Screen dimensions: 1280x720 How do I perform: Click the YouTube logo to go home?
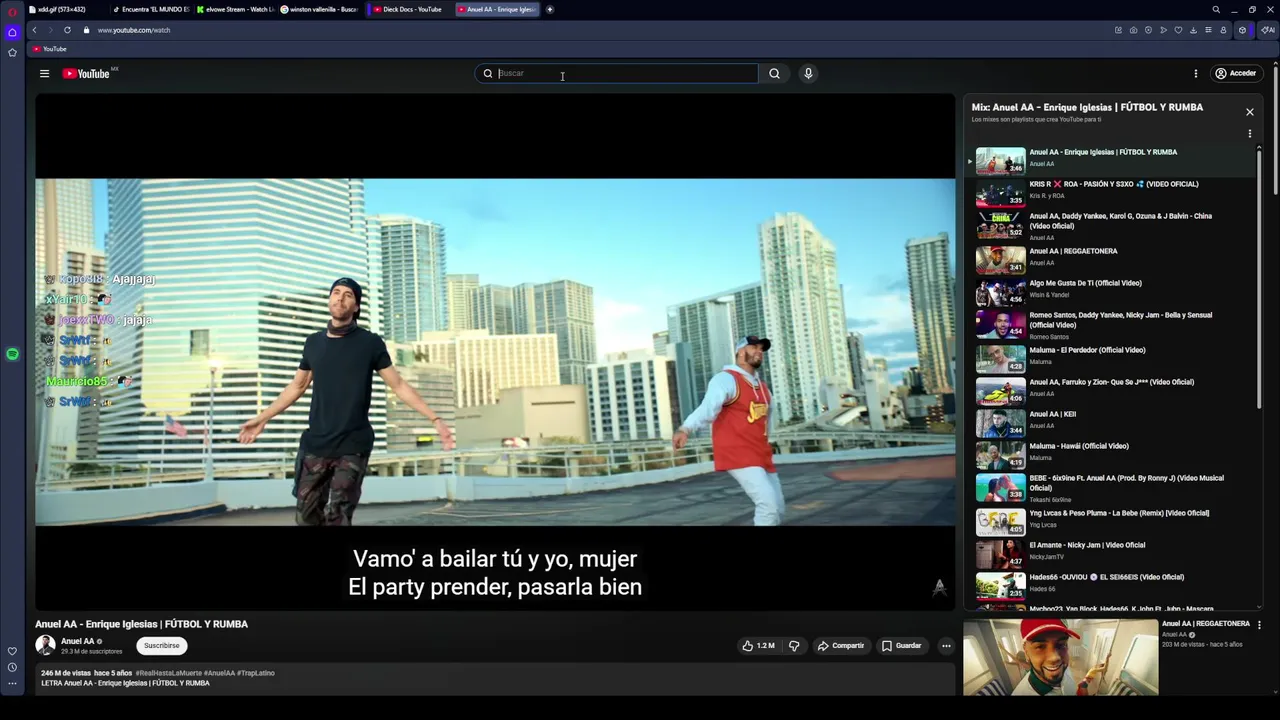(x=87, y=73)
